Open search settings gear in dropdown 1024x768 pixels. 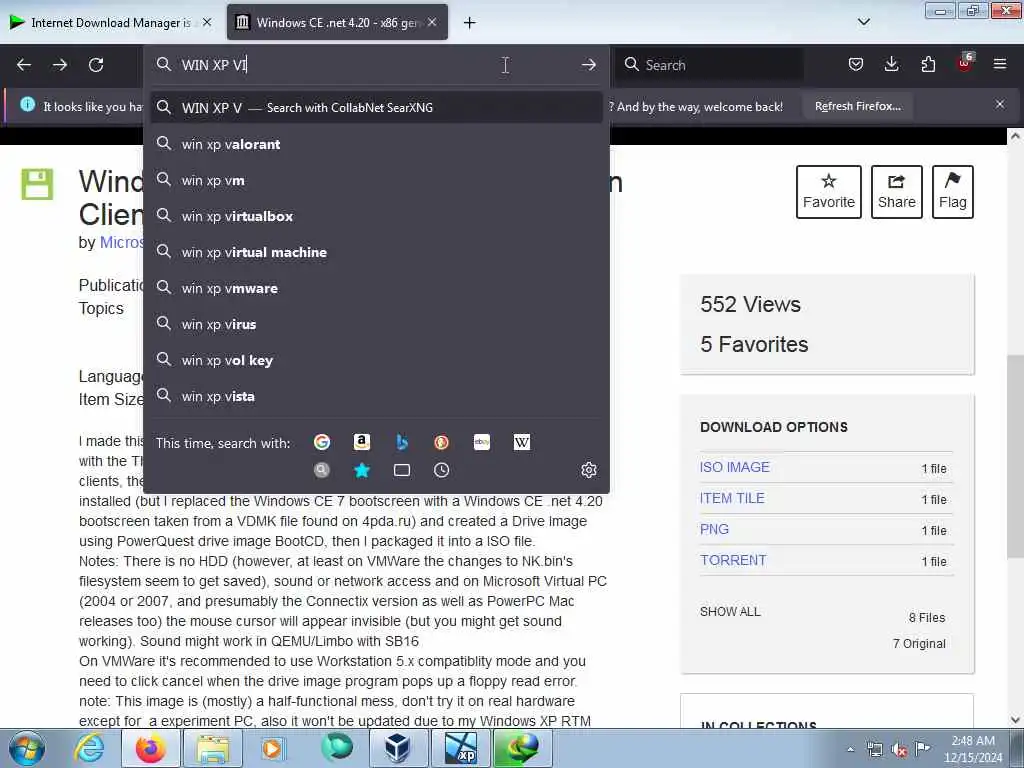[588, 470]
